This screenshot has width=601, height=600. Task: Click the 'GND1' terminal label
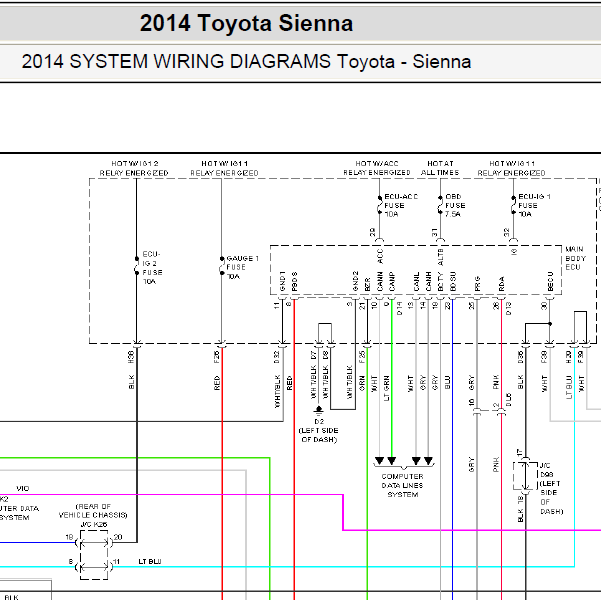coord(283,281)
